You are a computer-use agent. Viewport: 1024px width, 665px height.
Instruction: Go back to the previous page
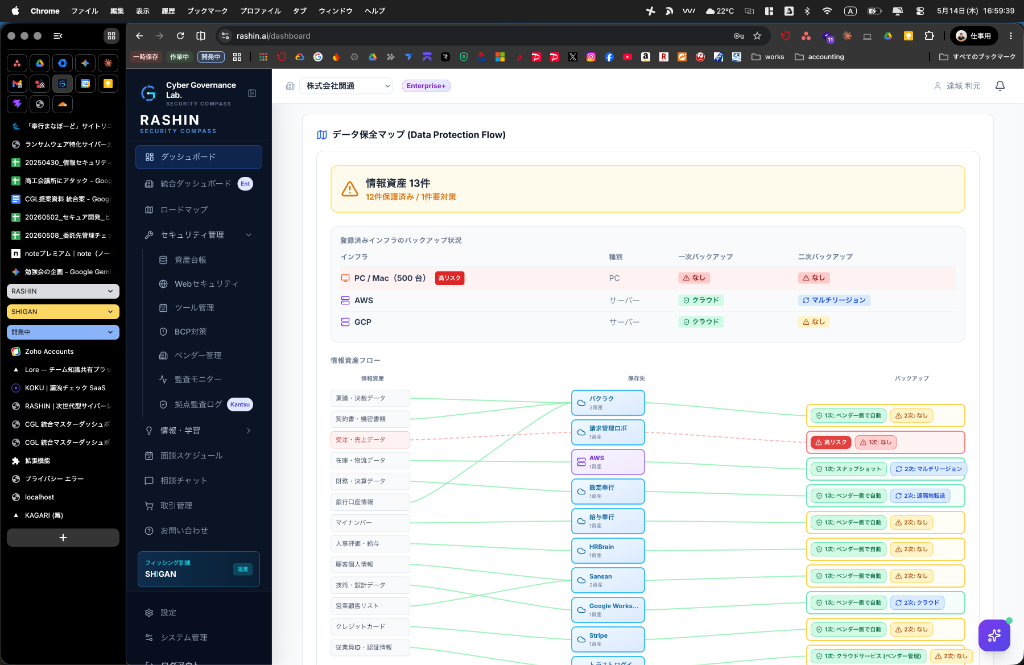[x=139, y=36]
